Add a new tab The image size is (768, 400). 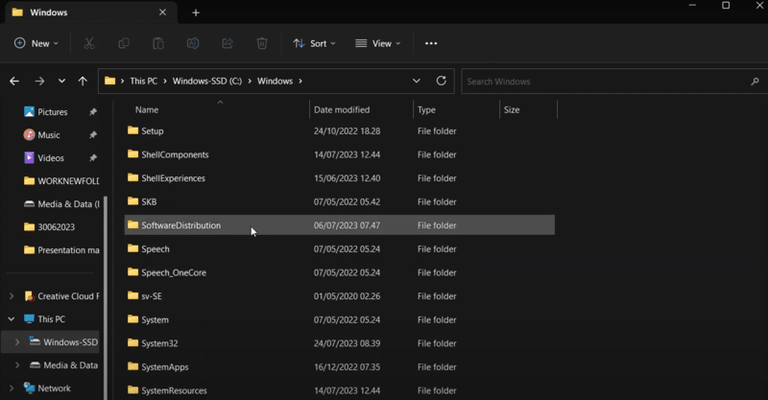[196, 13]
